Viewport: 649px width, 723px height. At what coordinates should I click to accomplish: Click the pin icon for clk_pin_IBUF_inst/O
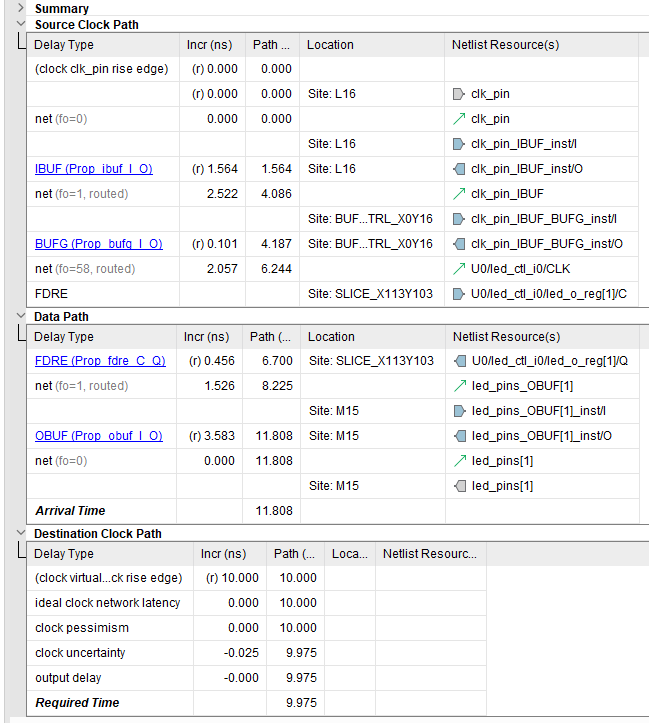[459, 169]
